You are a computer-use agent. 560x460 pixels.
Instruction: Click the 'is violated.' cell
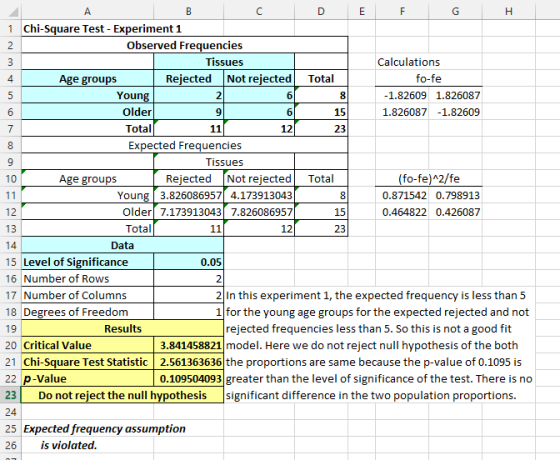(x=69, y=445)
